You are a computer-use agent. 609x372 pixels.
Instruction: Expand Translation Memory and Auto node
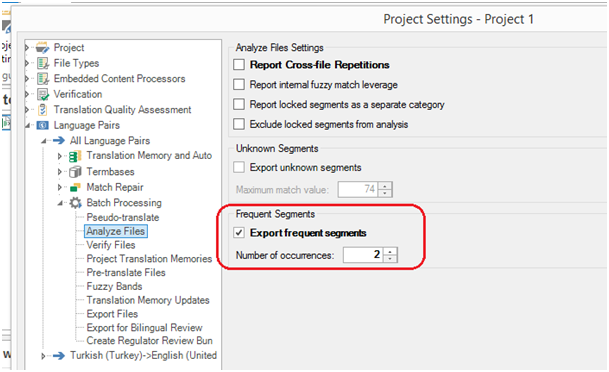pos(59,156)
